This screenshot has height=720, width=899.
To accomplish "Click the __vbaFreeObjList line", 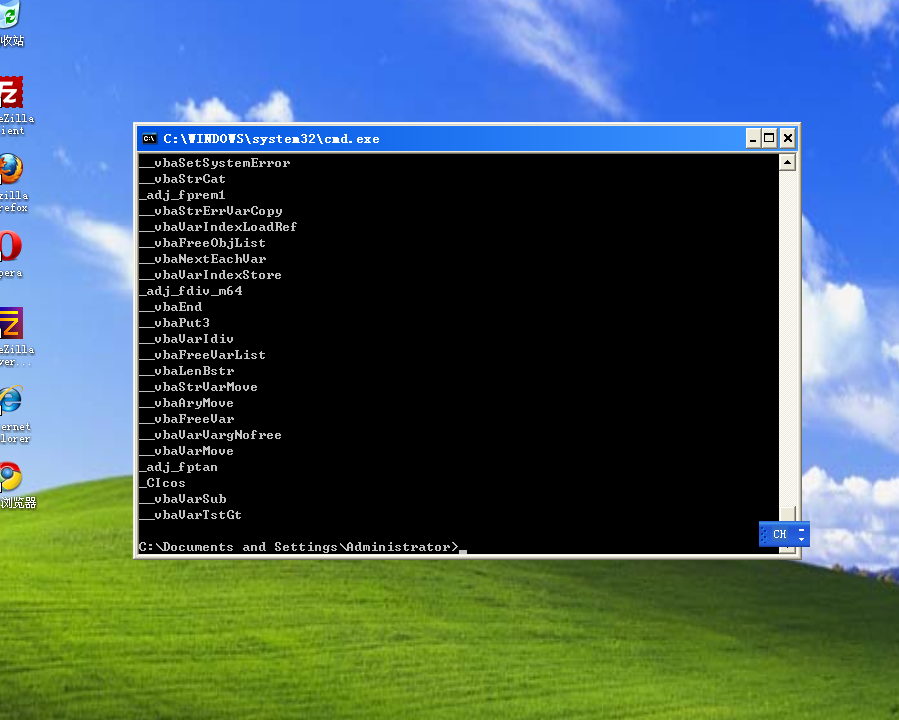I will pyautogui.click(x=203, y=244).
